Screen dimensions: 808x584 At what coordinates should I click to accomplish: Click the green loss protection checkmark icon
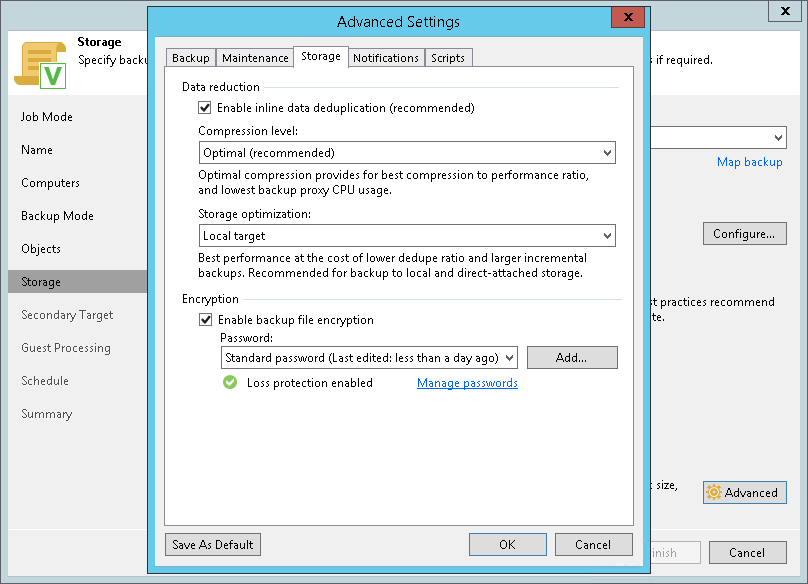coord(229,383)
